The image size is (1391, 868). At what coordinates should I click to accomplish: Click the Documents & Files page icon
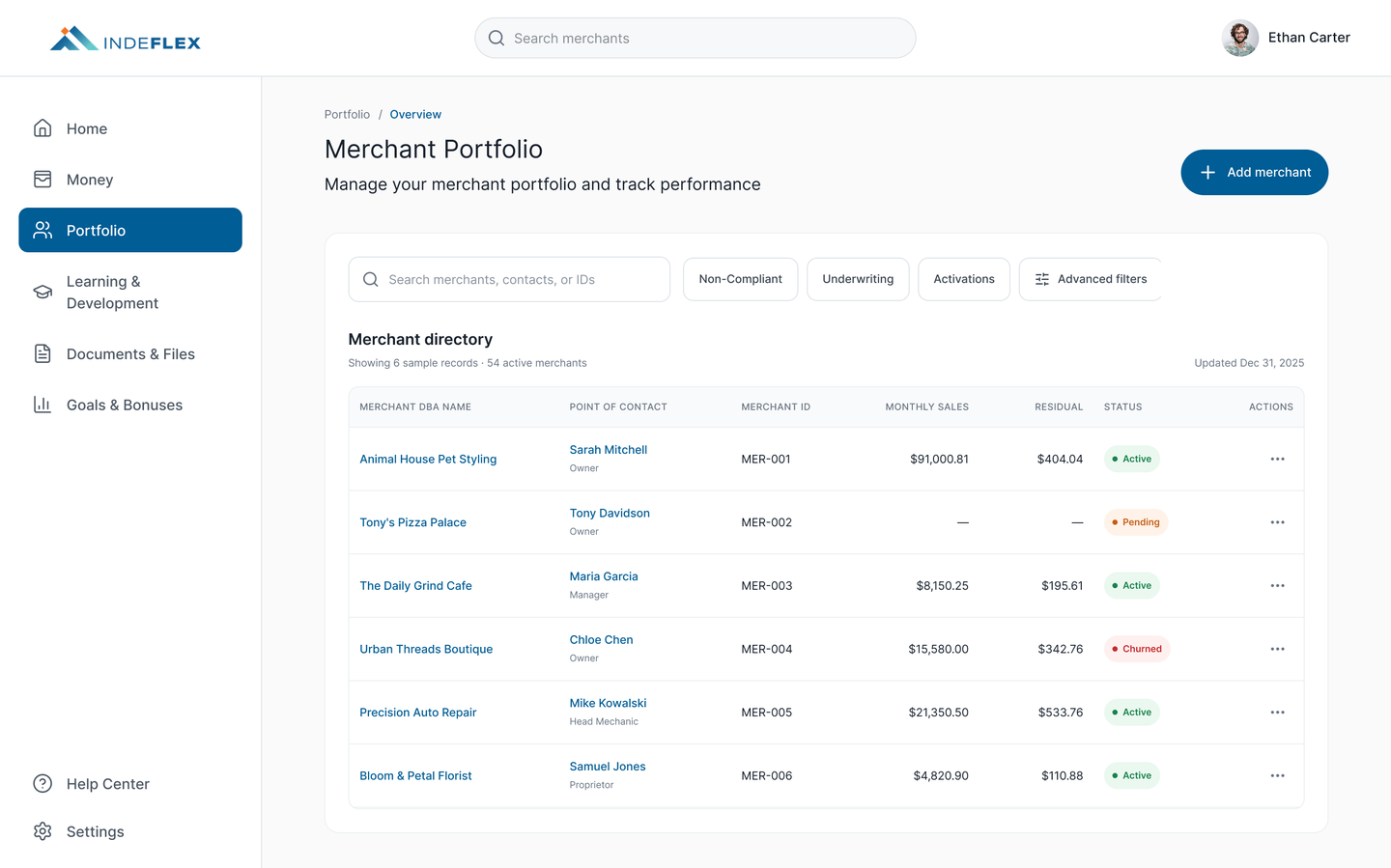coord(43,353)
